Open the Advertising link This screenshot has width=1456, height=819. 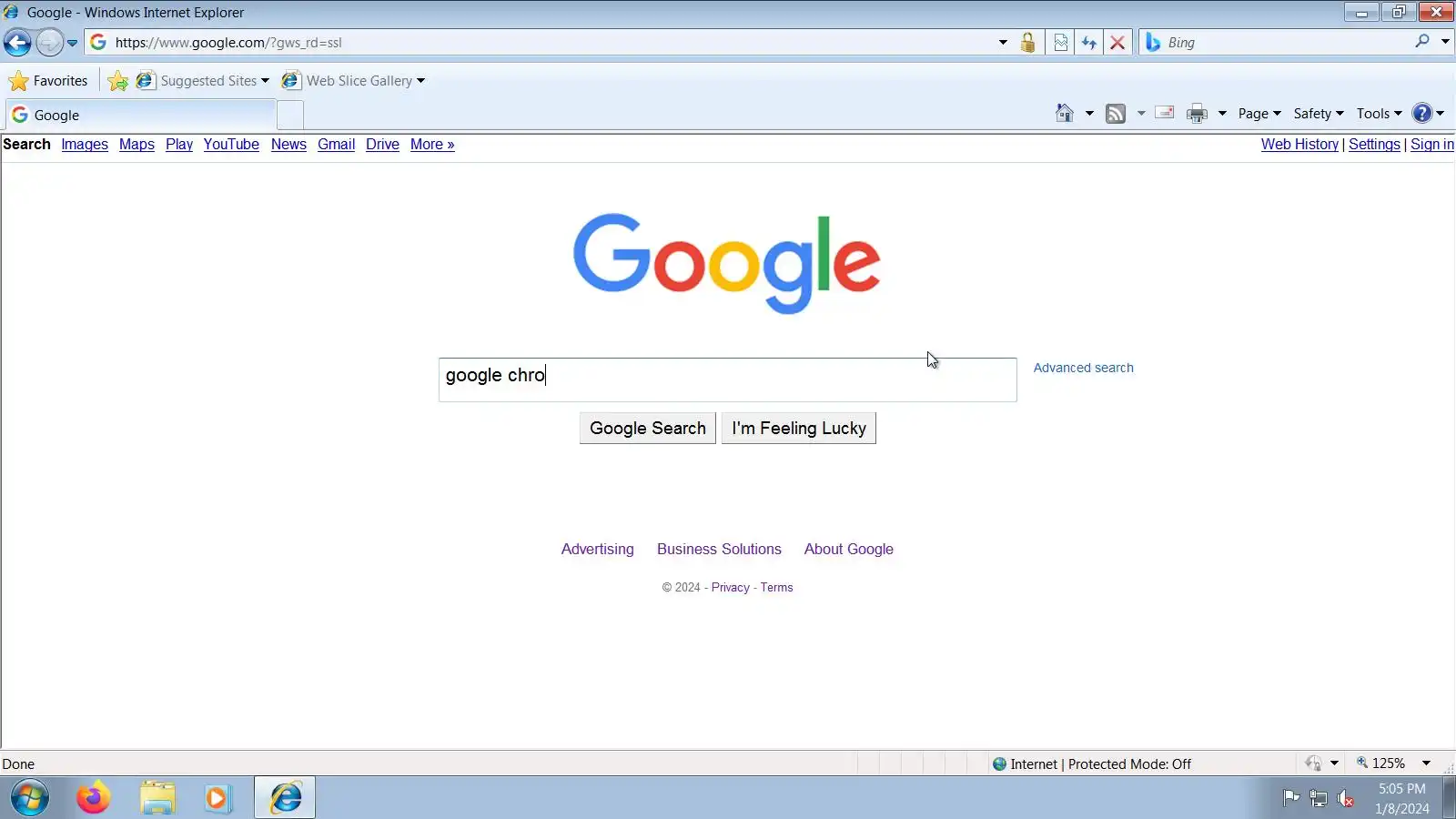pos(597,550)
